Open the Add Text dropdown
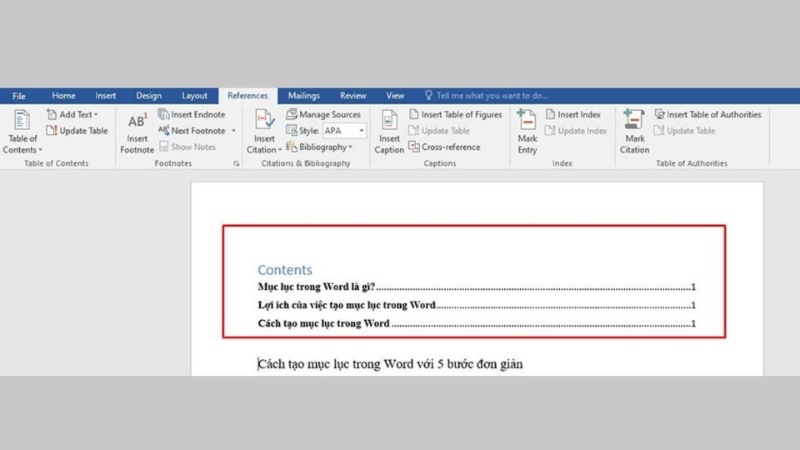Image resolution: width=800 pixels, height=450 pixels. click(x=73, y=115)
